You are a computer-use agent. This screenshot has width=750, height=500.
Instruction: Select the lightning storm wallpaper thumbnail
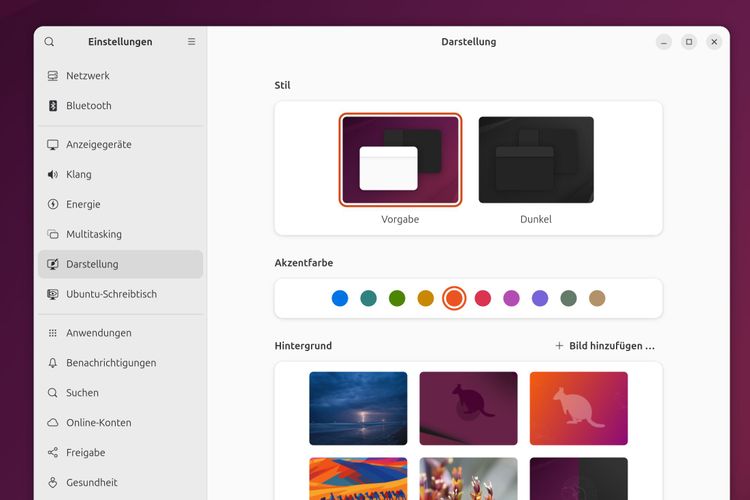[358, 408]
